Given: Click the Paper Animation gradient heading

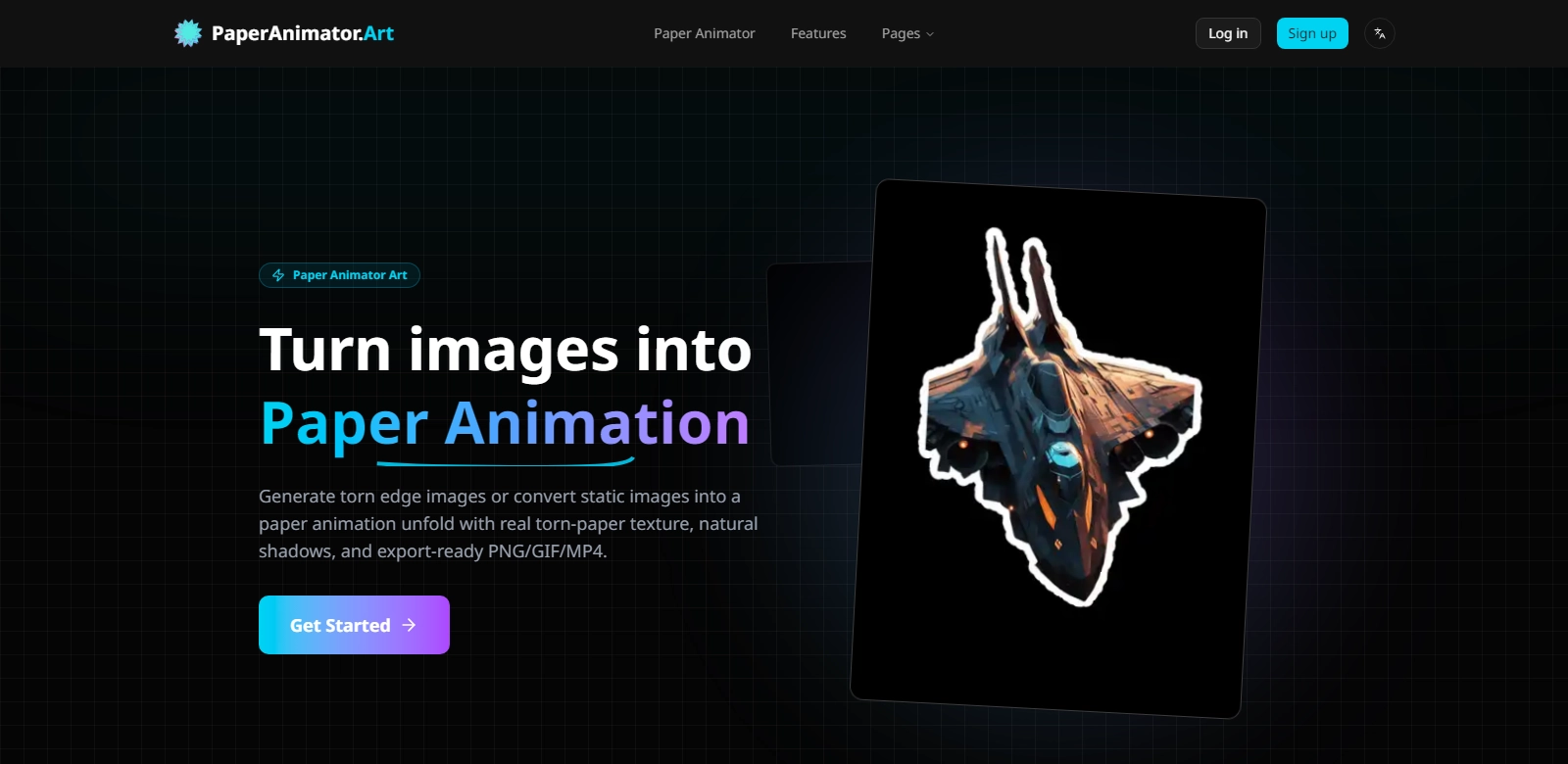Looking at the screenshot, I should pyautogui.click(x=505, y=423).
